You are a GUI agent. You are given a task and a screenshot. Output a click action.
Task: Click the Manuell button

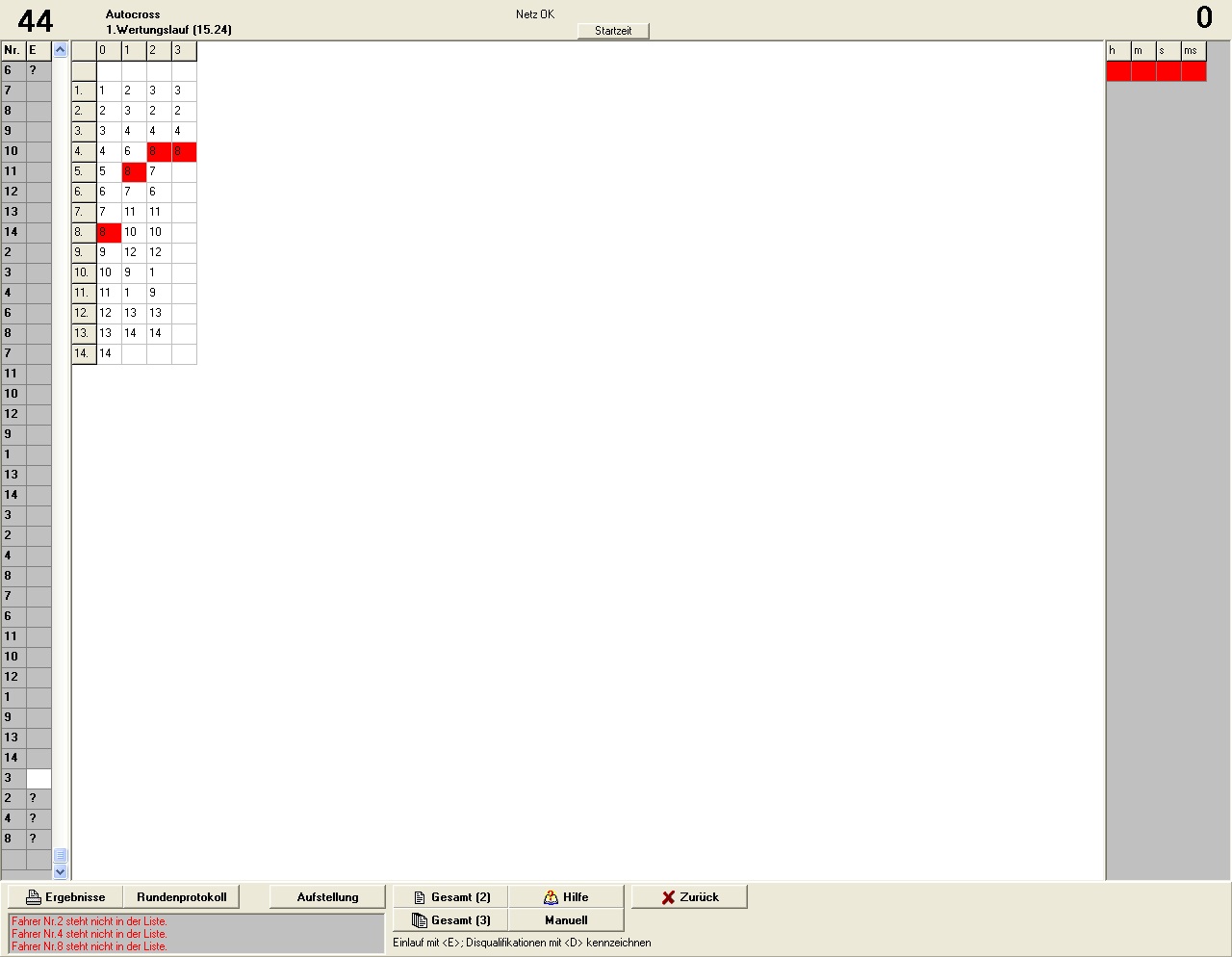(x=566, y=920)
